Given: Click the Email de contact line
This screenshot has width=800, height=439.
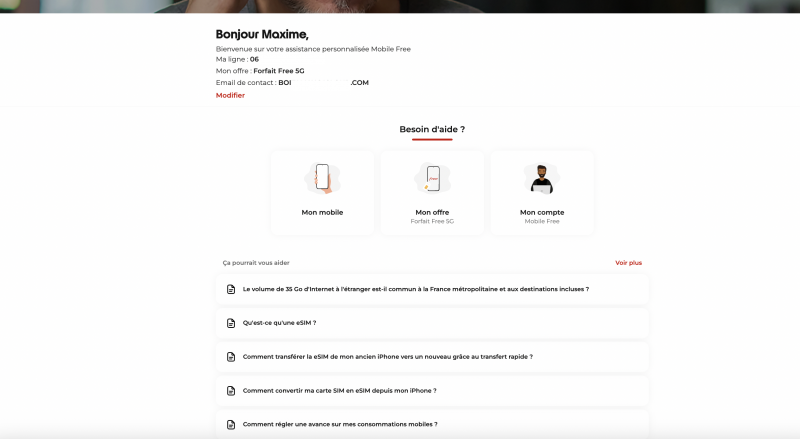Looking at the screenshot, I should [x=292, y=83].
